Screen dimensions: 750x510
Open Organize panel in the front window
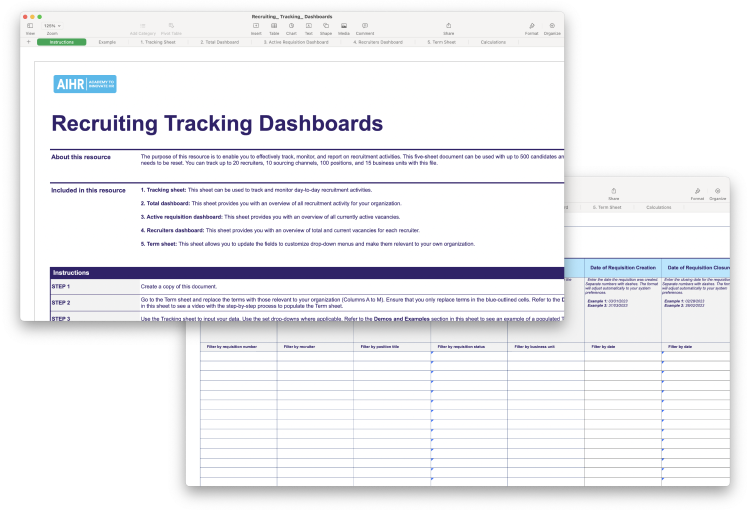[x=552, y=27]
